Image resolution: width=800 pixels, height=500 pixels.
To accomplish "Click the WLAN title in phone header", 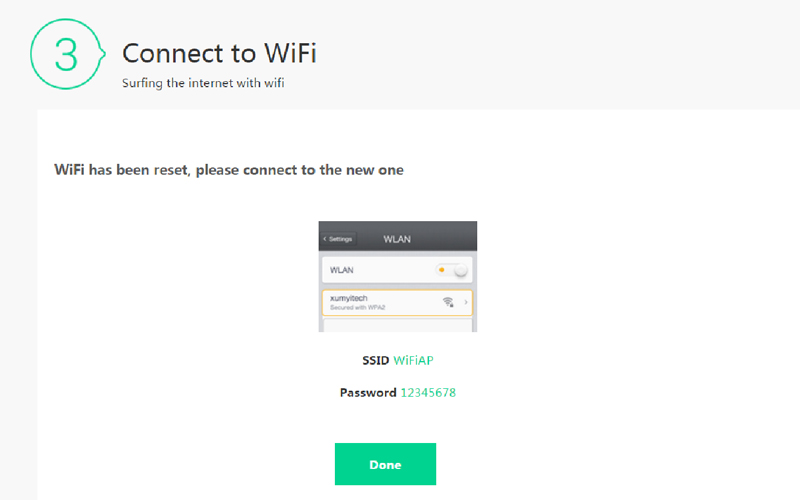I will 397,239.
